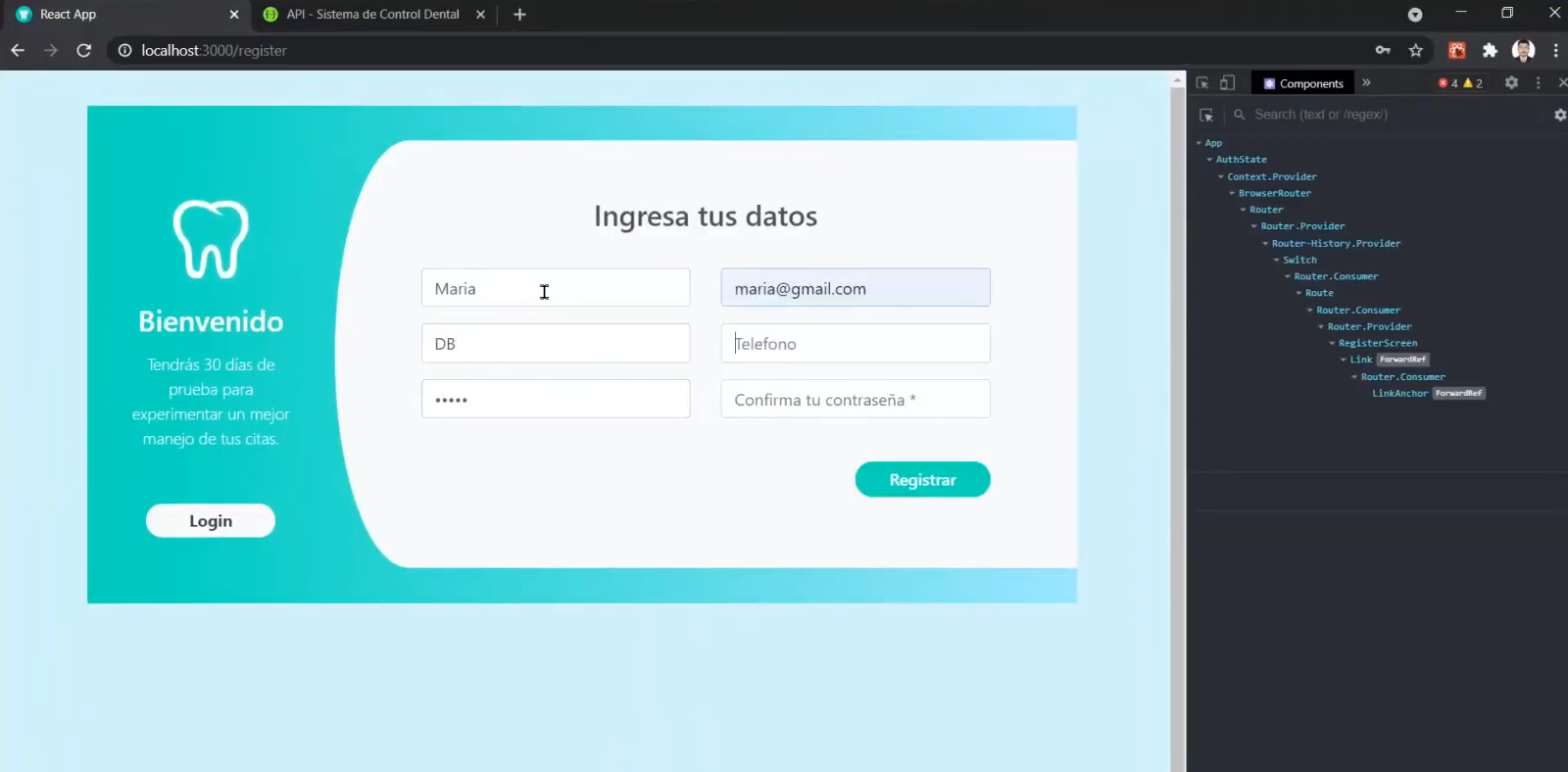Open React Components view settings gear
Viewport: 1568px width, 772px height.
click(1559, 115)
